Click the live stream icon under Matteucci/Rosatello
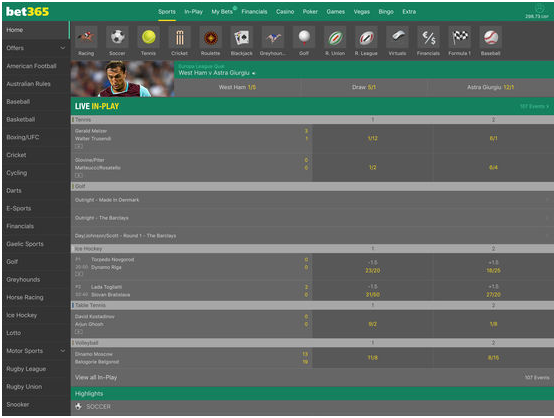 coord(79,175)
